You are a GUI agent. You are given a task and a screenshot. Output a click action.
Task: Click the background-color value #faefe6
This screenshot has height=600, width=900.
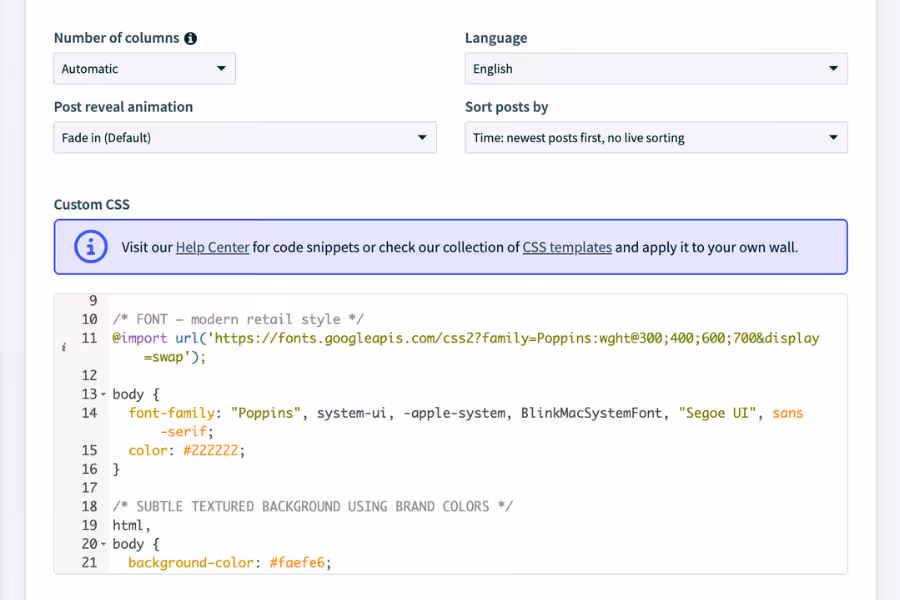[x=297, y=563]
